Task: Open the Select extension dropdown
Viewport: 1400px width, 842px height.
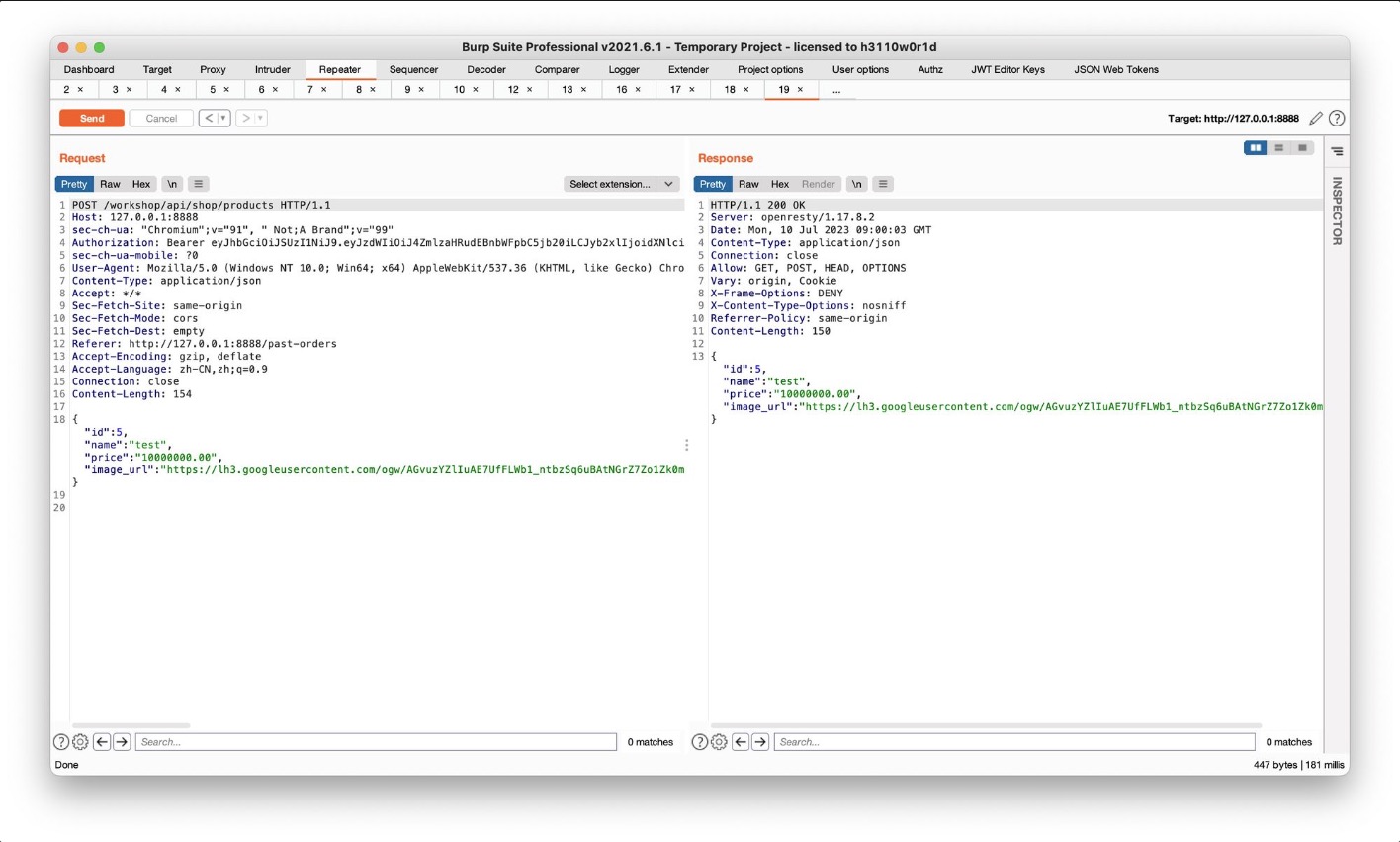Action: click(x=622, y=184)
